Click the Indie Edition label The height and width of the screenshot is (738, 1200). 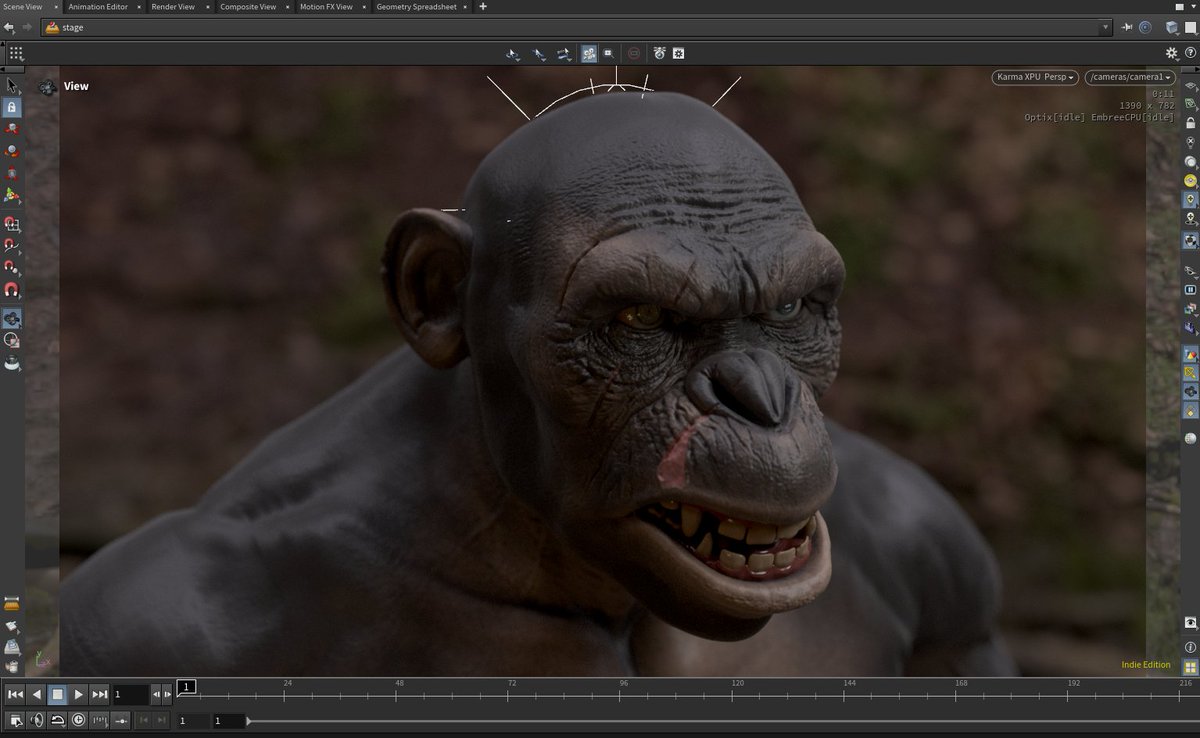coord(1144,664)
